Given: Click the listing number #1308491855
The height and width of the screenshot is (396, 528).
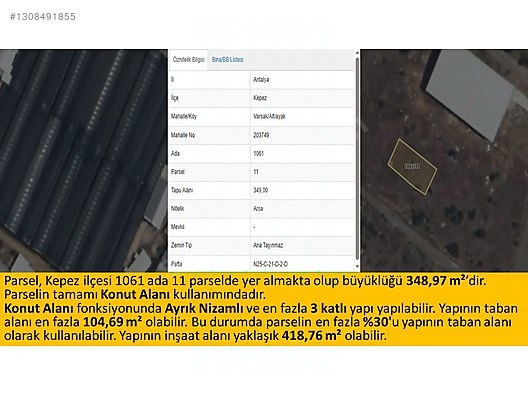Looking at the screenshot, I should tap(43, 16).
